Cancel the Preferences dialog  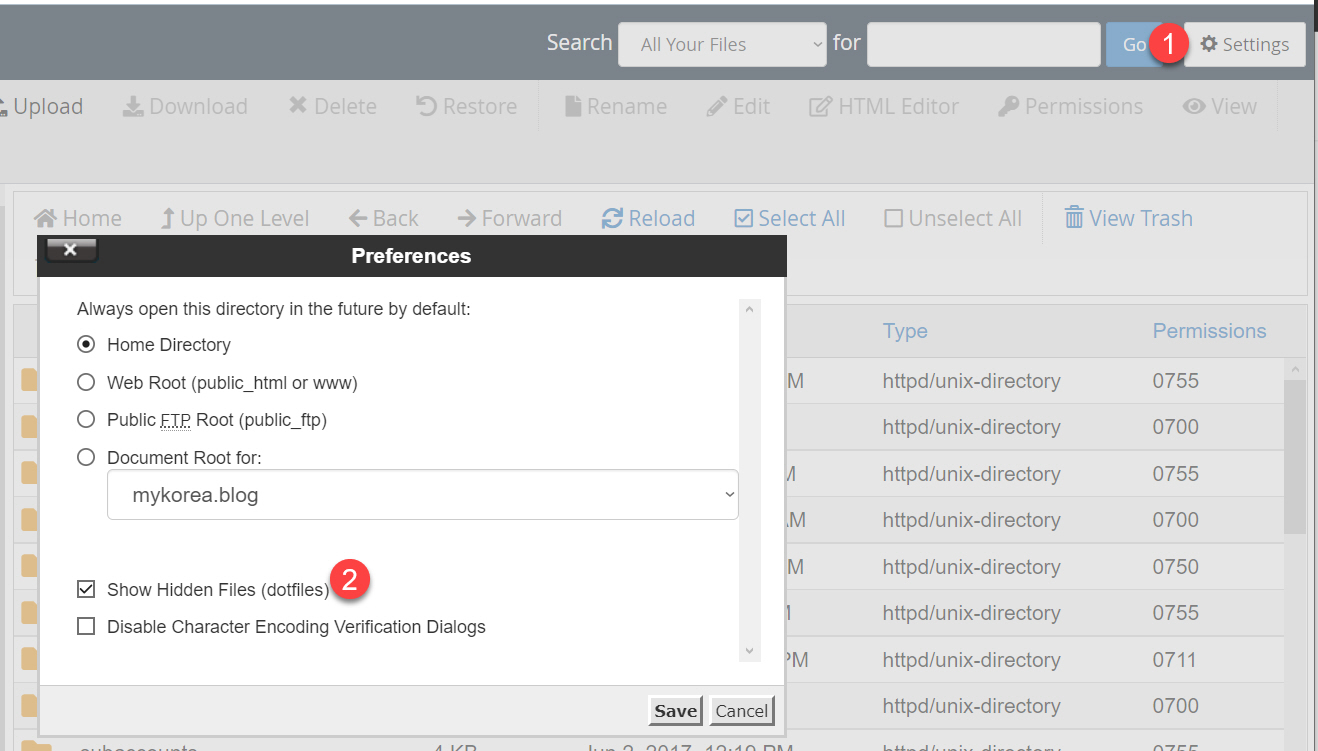pyautogui.click(x=741, y=711)
